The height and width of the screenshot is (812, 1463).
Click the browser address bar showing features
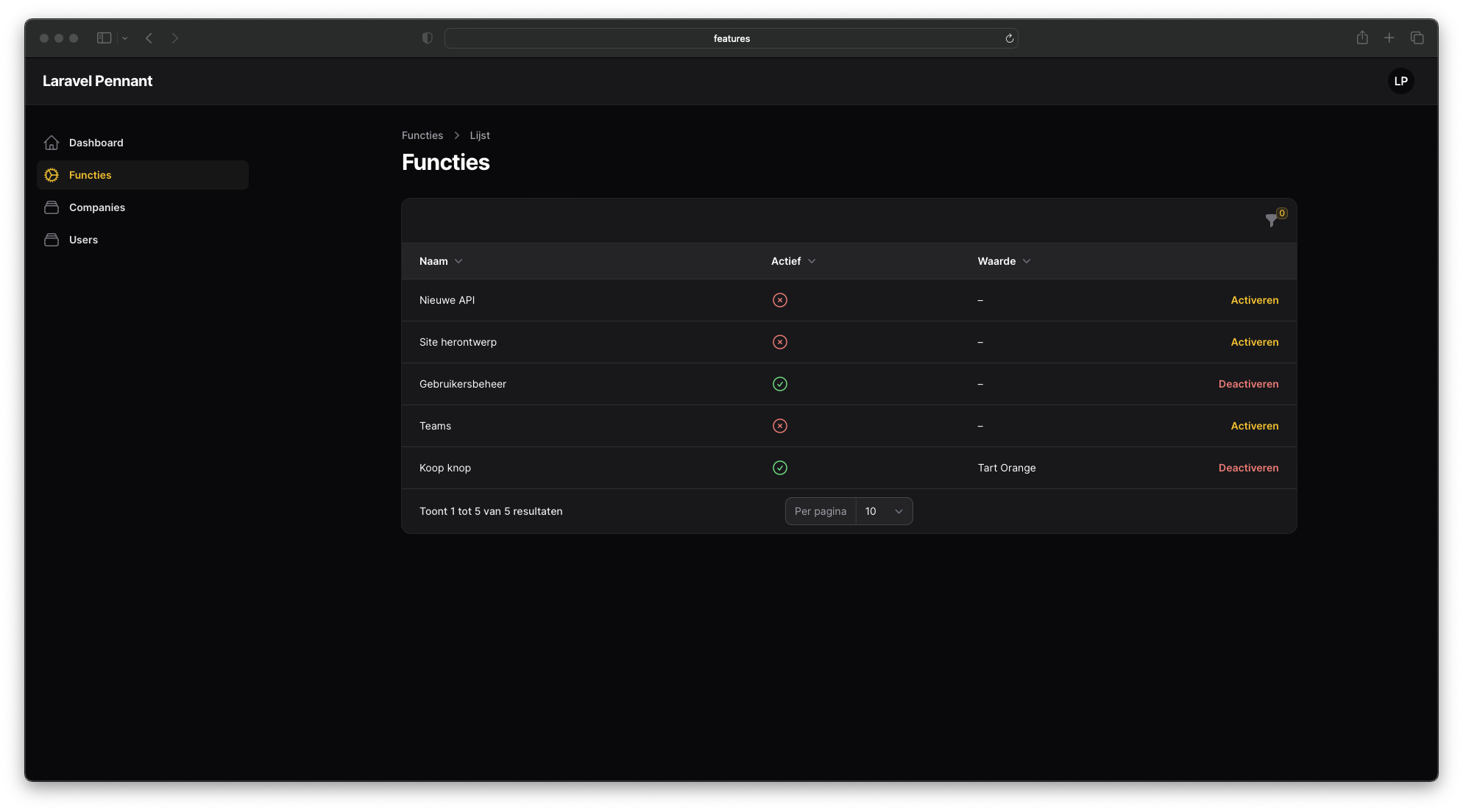(x=731, y=38)
